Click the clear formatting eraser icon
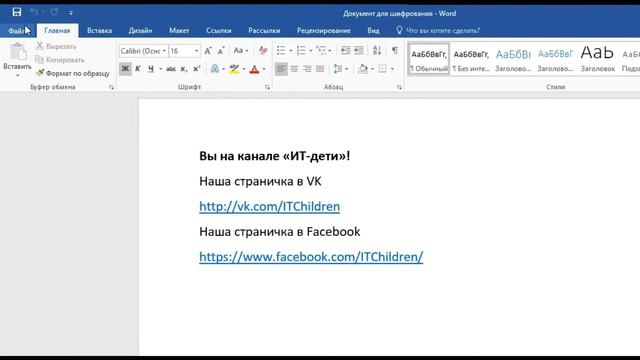Screen dimensions: 640x360 263,51
